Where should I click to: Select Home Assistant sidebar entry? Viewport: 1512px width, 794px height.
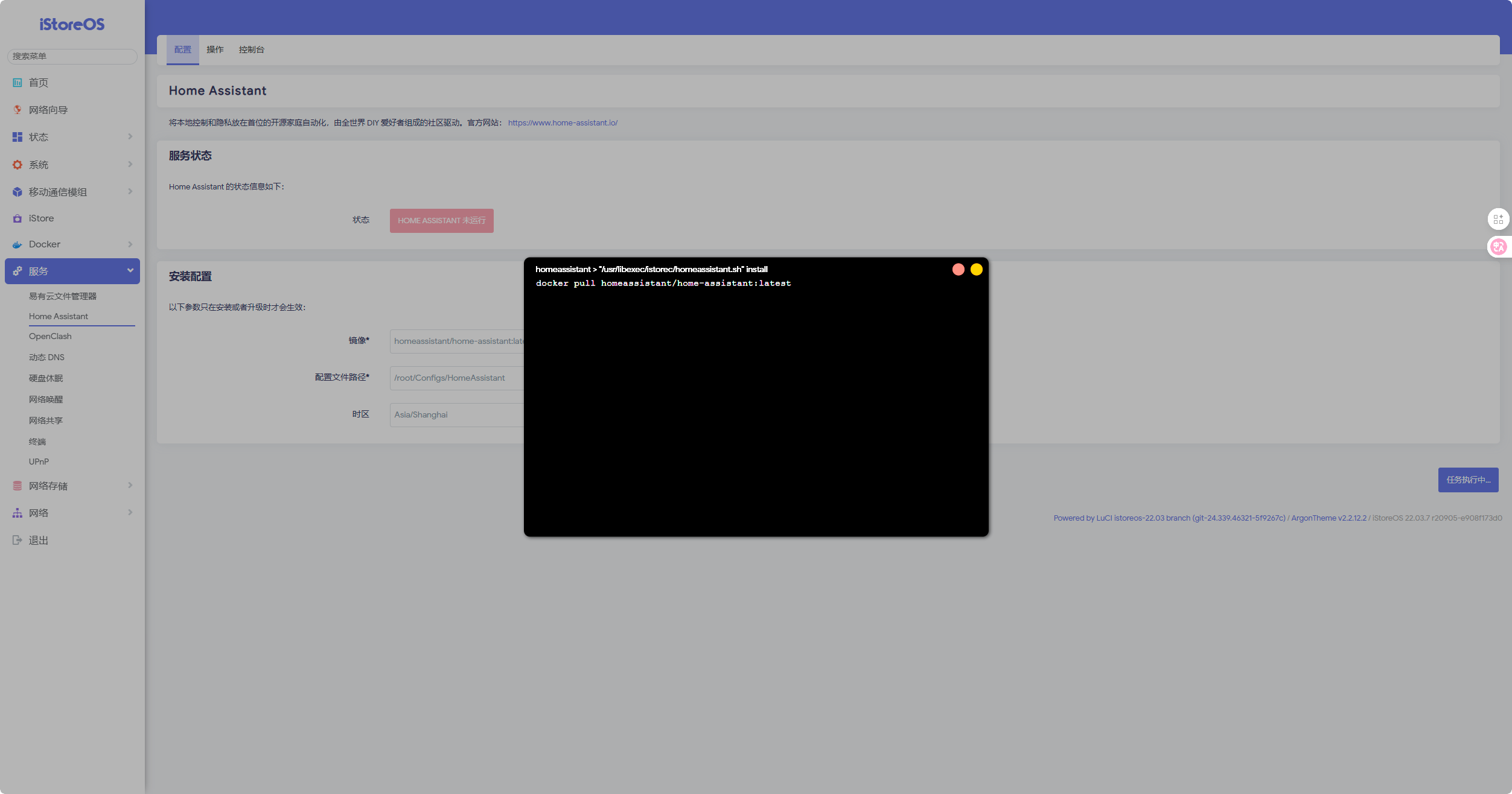click(x=59, y=316)
